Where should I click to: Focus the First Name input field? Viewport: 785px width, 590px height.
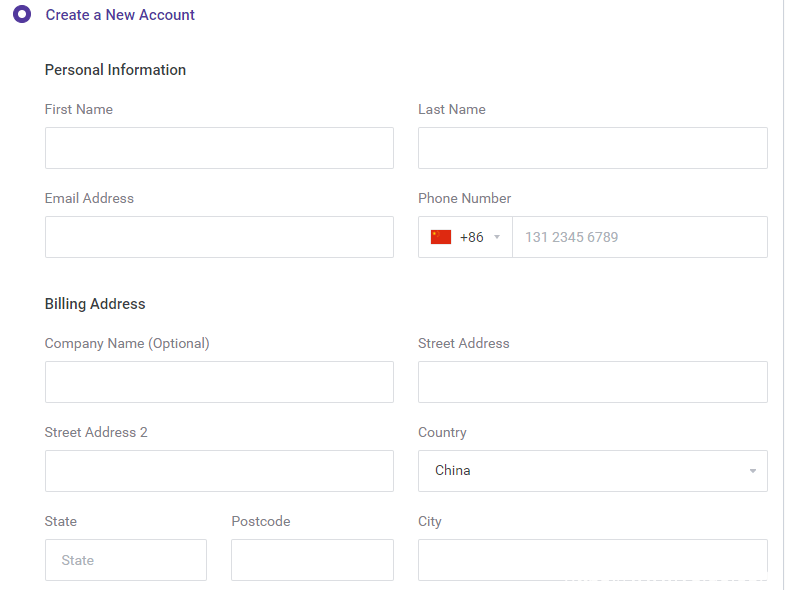[219, 148]
